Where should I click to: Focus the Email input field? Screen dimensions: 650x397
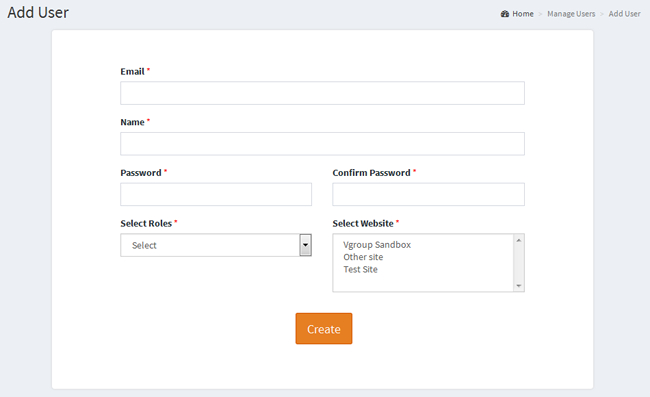[x=322, y=93]
